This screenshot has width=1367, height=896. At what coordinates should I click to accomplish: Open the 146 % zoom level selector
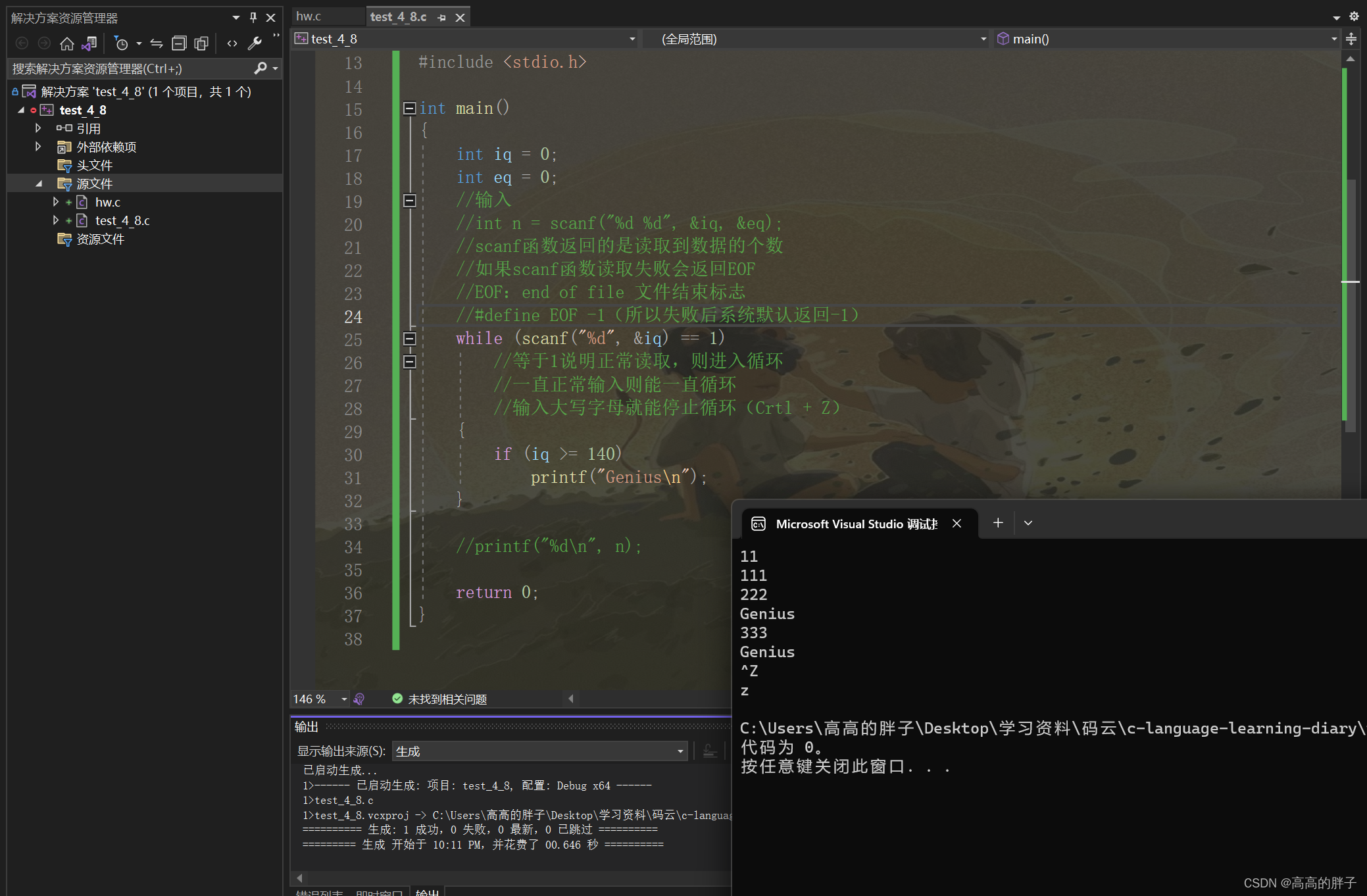click(320, 699)
